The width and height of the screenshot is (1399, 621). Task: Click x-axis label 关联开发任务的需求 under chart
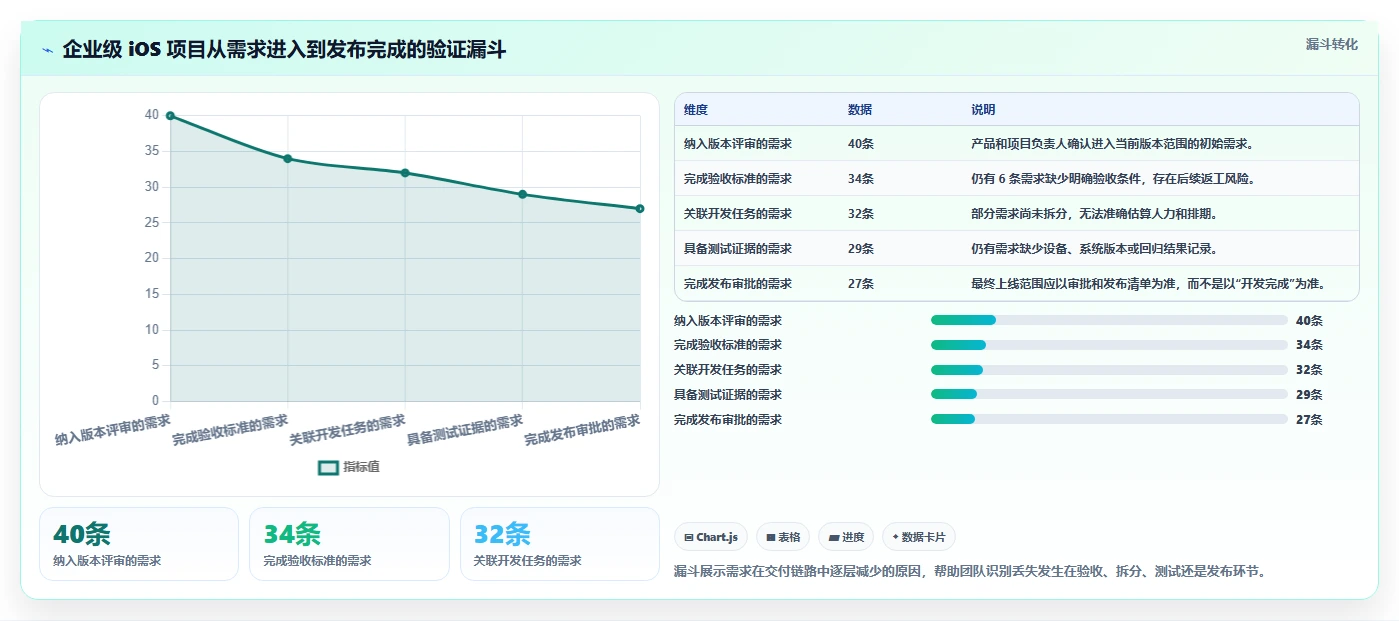[347, 430]
